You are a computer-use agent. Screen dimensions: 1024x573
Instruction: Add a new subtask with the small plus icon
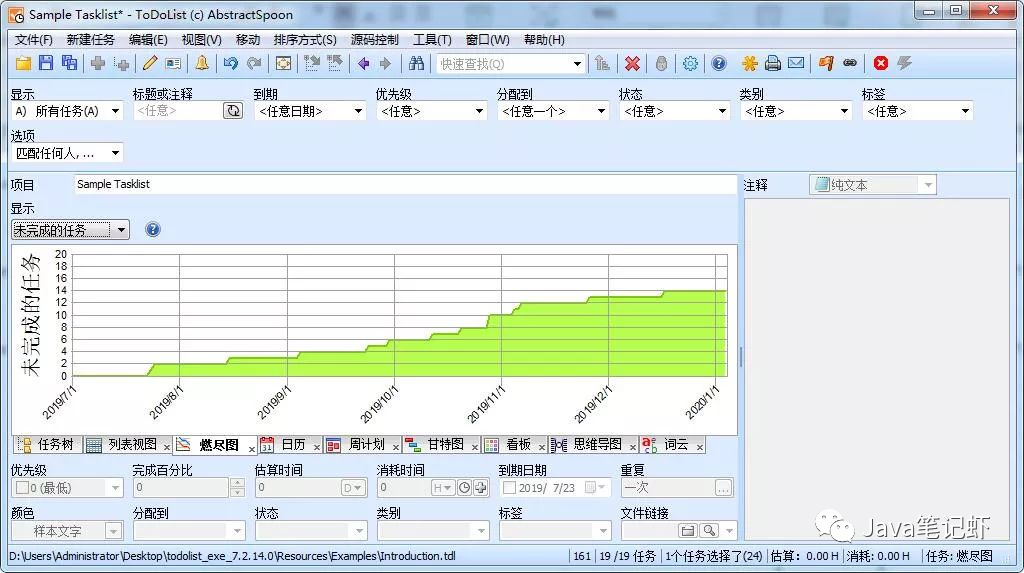tap(121, 63)
